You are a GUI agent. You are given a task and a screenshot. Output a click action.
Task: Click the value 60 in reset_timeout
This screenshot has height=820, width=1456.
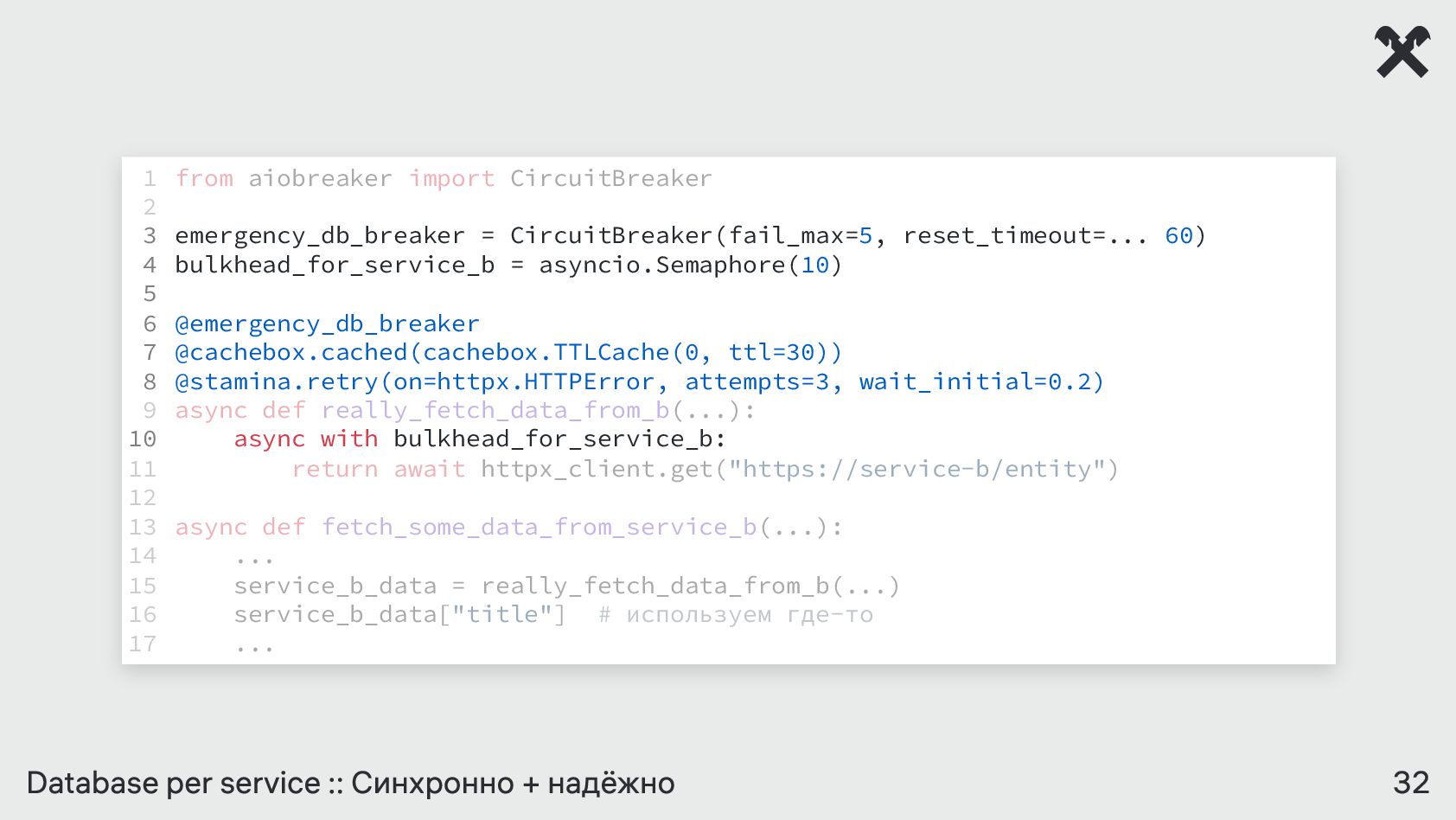(1178, 235)
